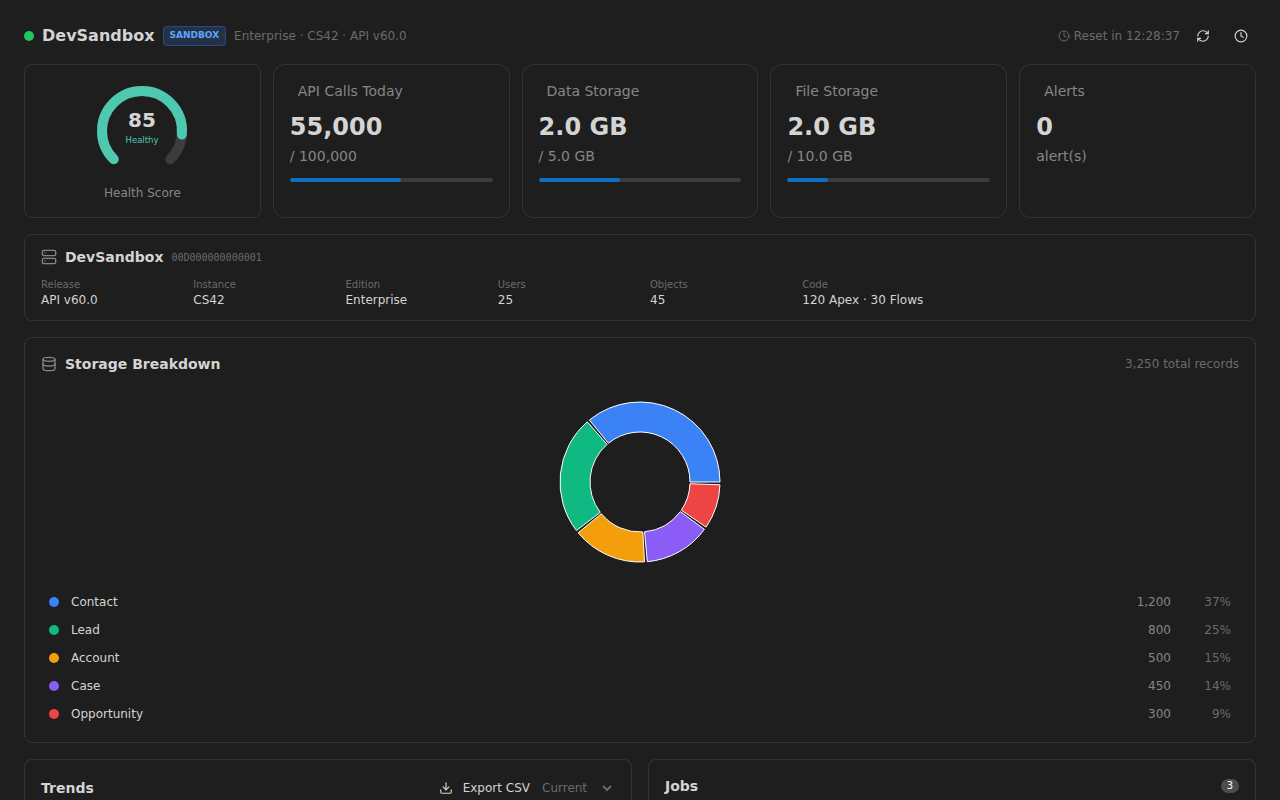1280x800 pixels.
Task: Click the Users value 25
Action: 505,300
